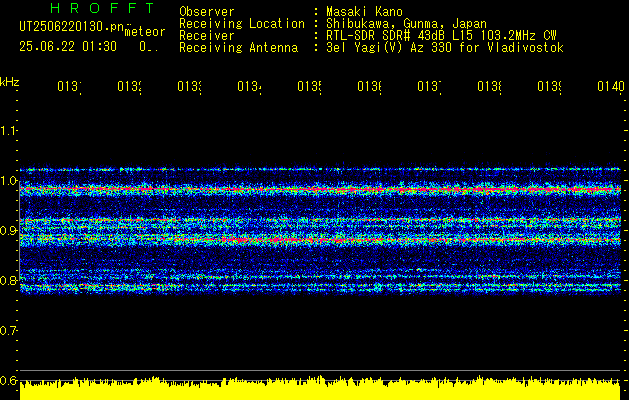Select the 3el Yagi(V) Az 330 antenna text
This screenshot has height=400, width=629.
click(445, 48)
